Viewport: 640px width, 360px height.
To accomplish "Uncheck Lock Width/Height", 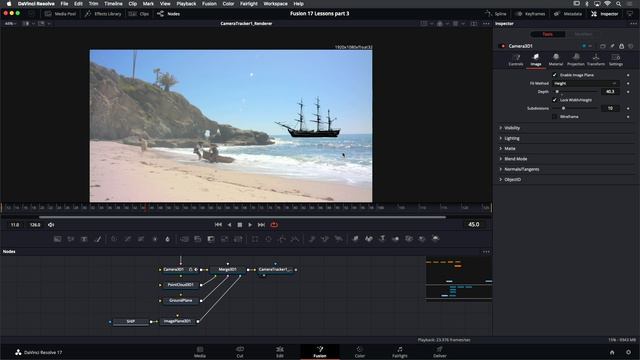I will 554,100.
